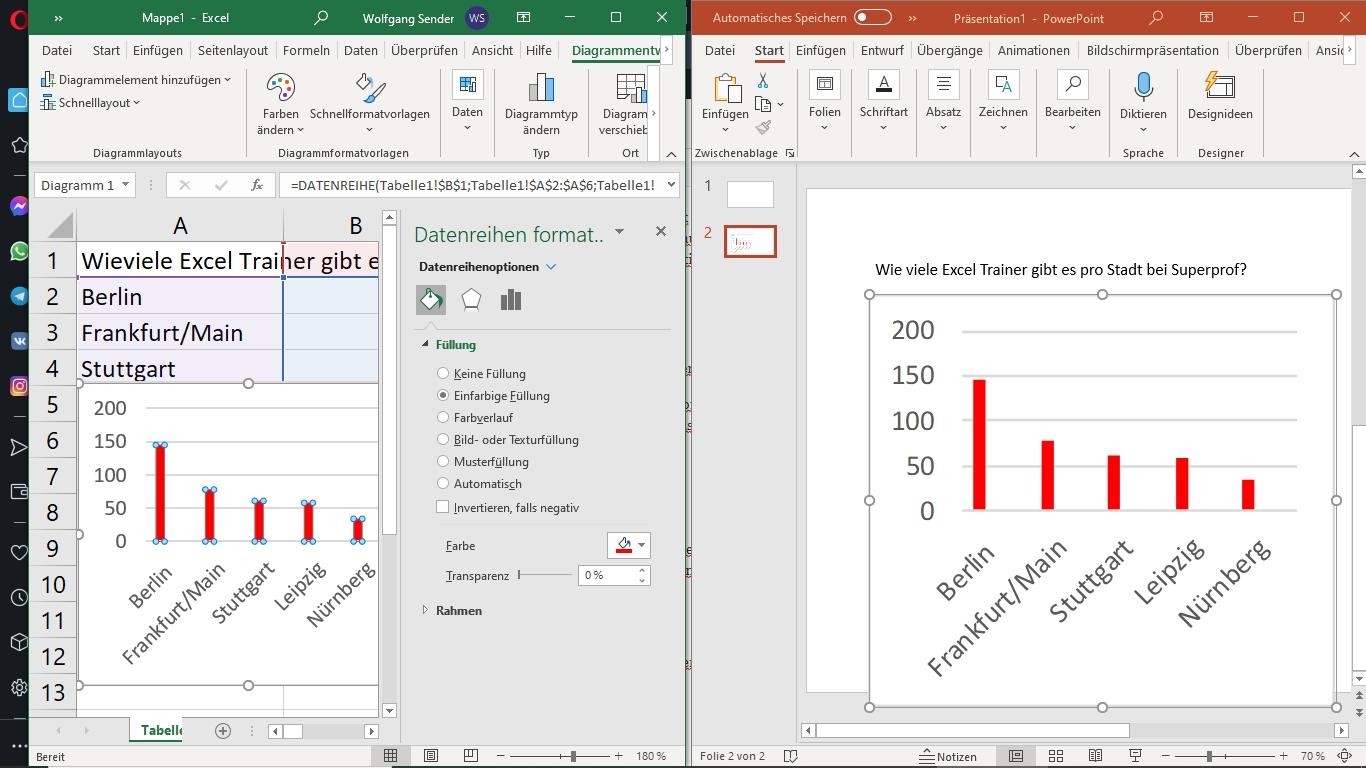Viewport: 1366px width, 768px height.
Task: Choose the Farbverlauf fill option
Action: pos(443,418)
